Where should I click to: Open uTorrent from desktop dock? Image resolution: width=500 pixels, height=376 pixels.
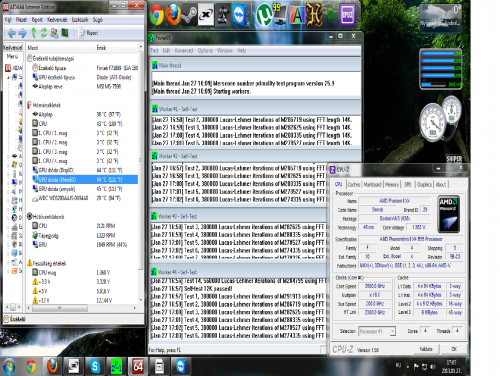(x=264, y=15)
